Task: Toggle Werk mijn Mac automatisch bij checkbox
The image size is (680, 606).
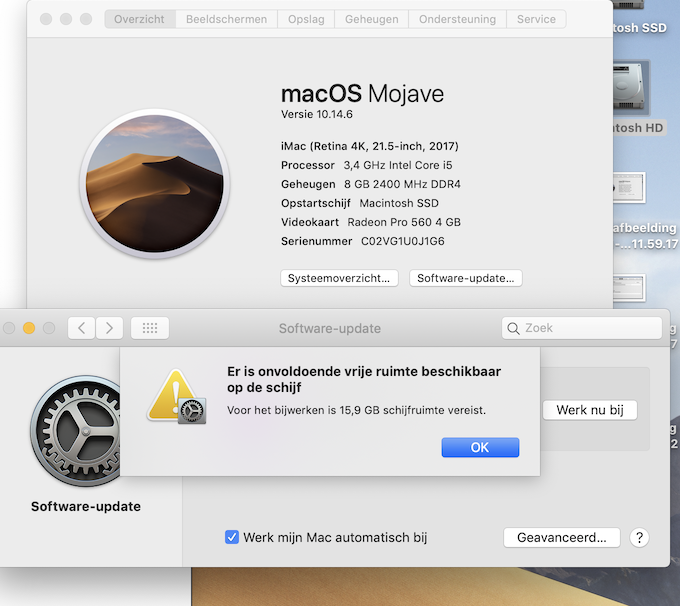Action: coord(232,537)
